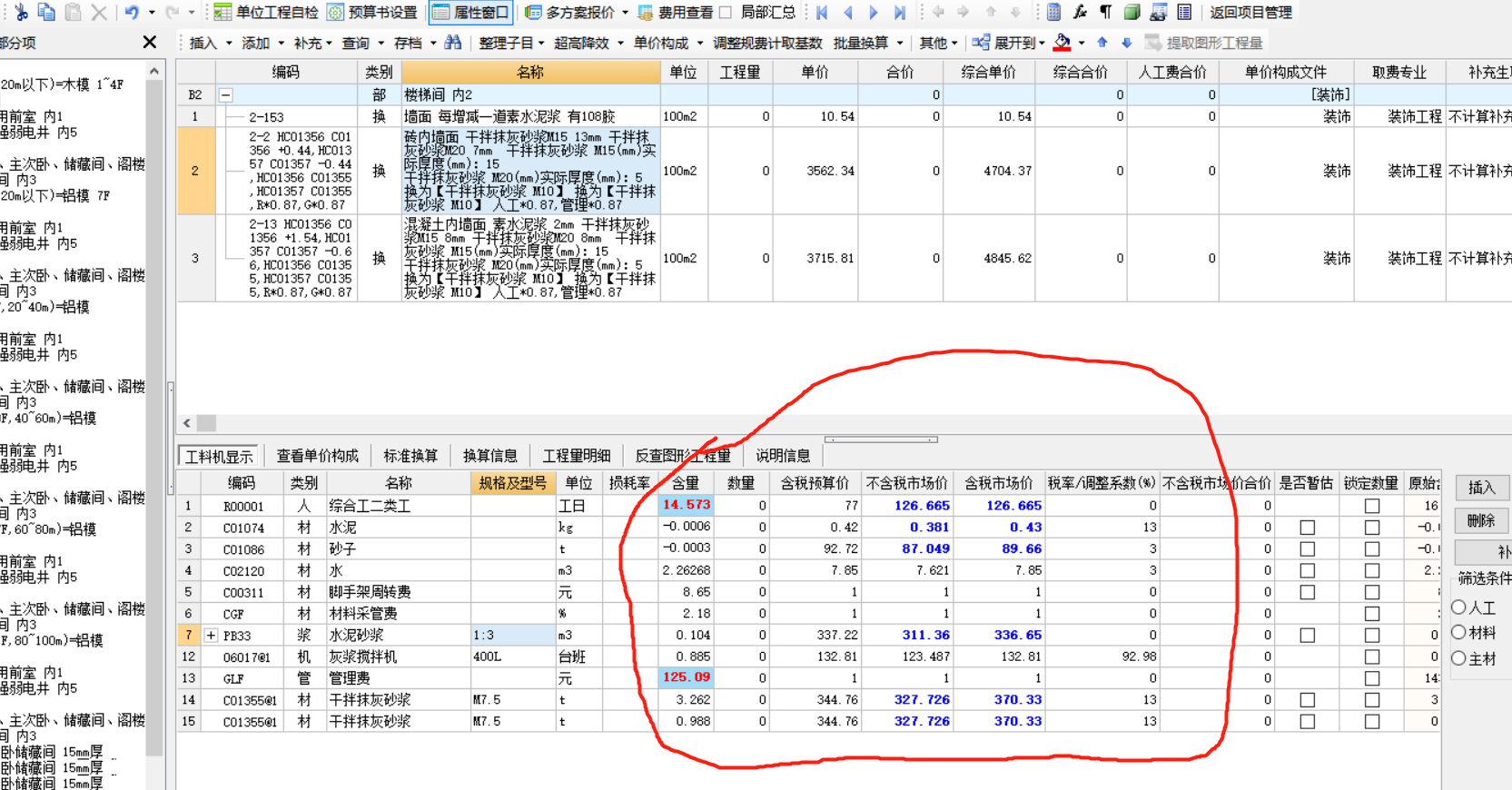1512x790 pixels.
Task: Expand the PB33 水泥砂浆 row
Action: point(211,636)
